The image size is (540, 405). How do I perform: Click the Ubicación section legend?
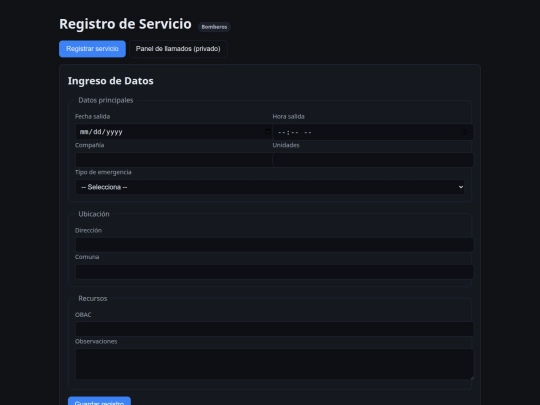pyautogui.click(x=94, y=214)
